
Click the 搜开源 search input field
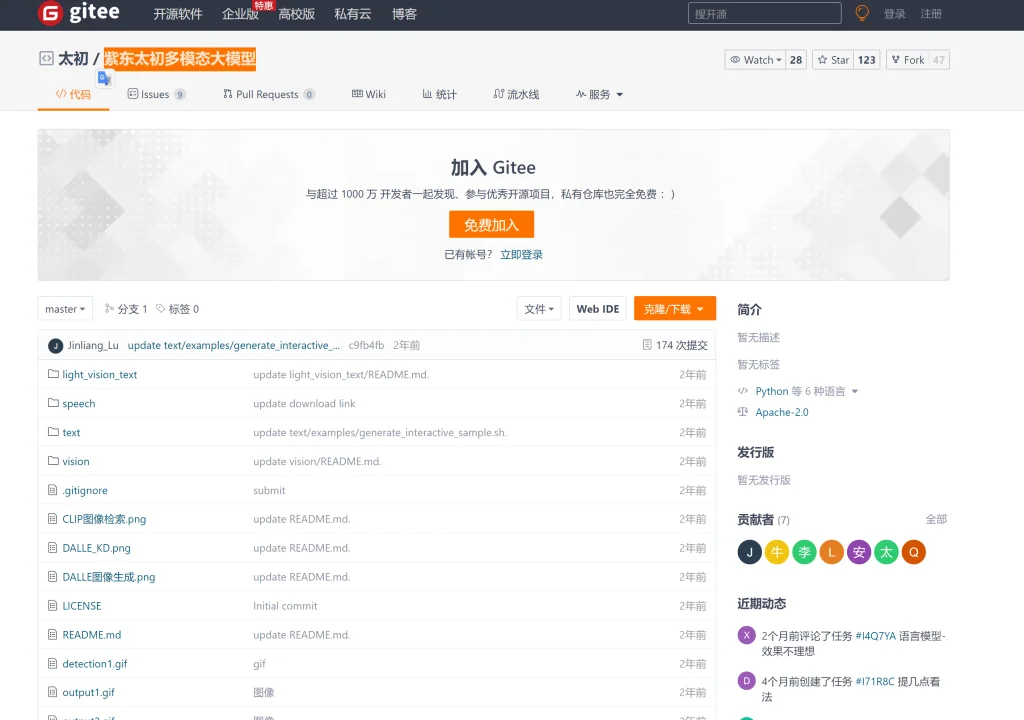765,13
